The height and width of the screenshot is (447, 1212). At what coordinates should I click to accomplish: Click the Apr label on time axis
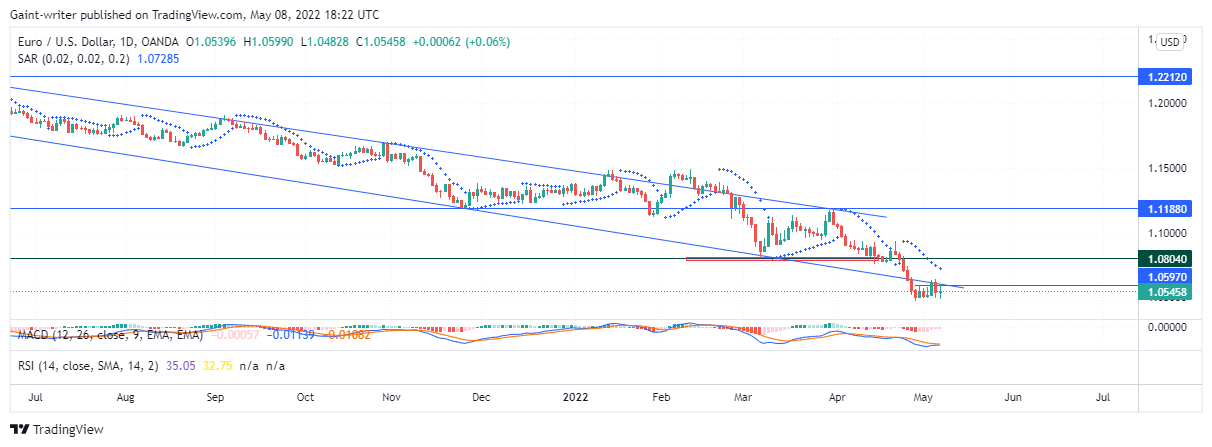(x=837, y=397)
